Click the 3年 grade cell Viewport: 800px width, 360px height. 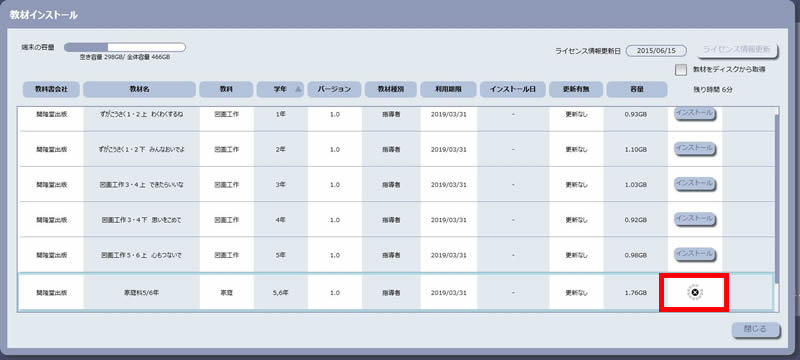281,185
